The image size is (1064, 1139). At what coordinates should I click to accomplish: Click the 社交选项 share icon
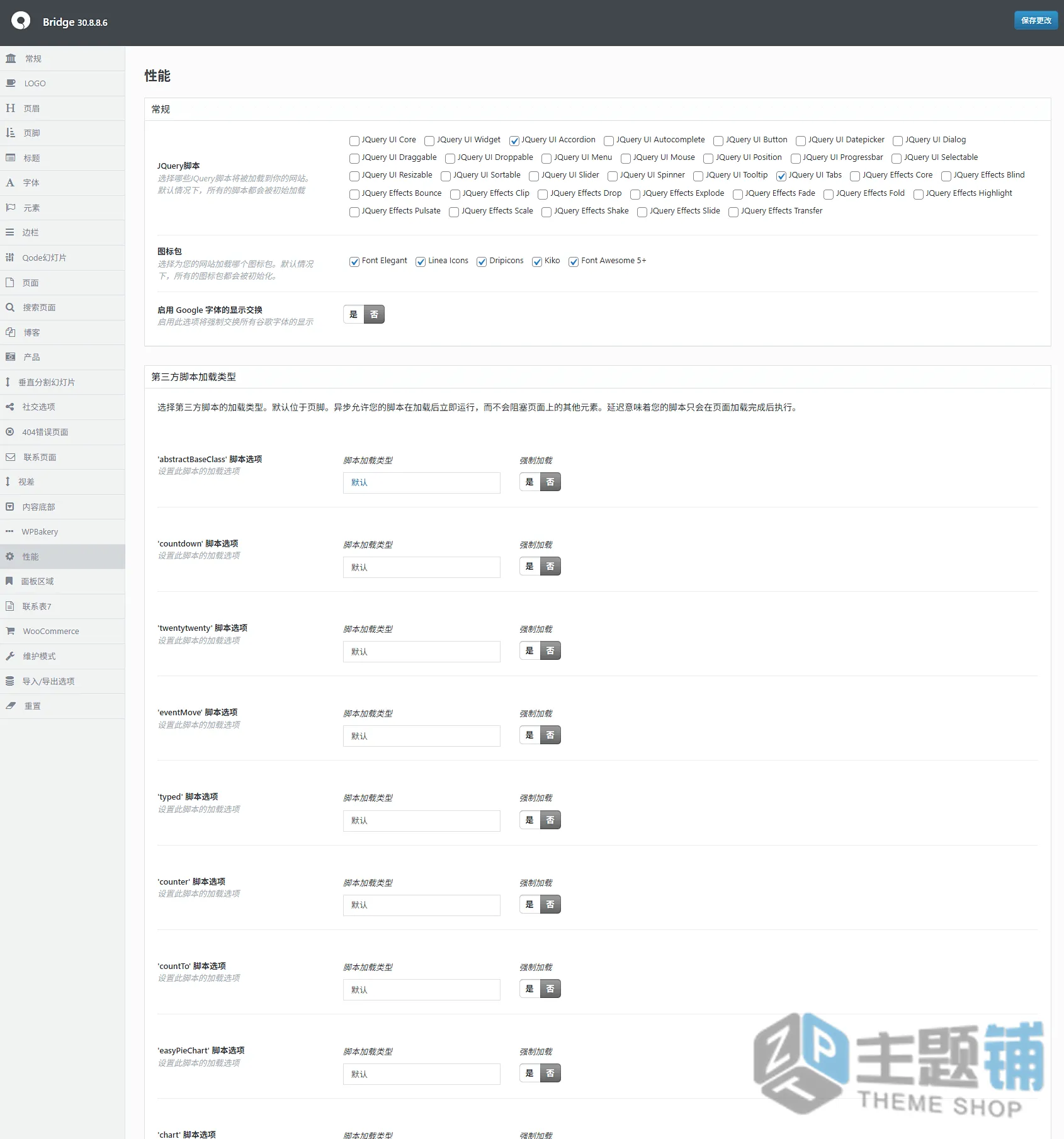tap(10, 407)
